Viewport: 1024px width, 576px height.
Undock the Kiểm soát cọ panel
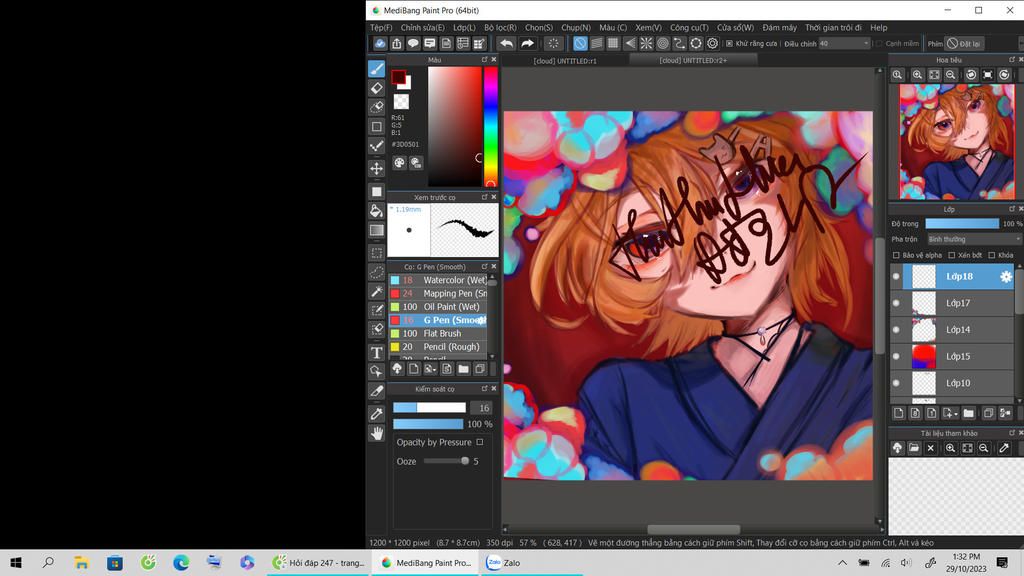[485, 389]
